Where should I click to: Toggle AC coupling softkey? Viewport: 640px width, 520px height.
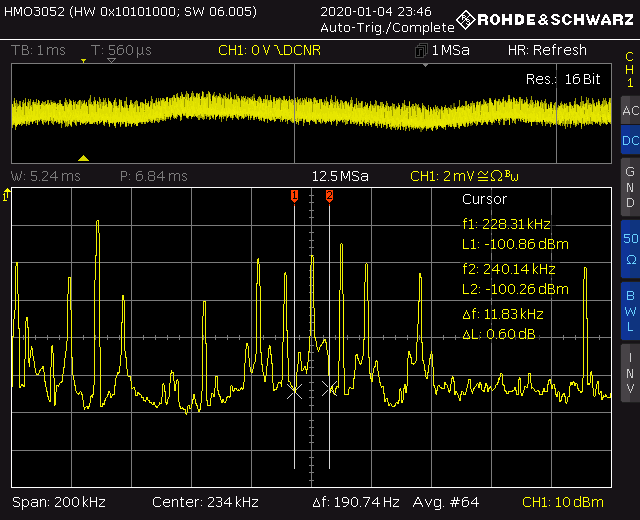(x=630, y=110)
